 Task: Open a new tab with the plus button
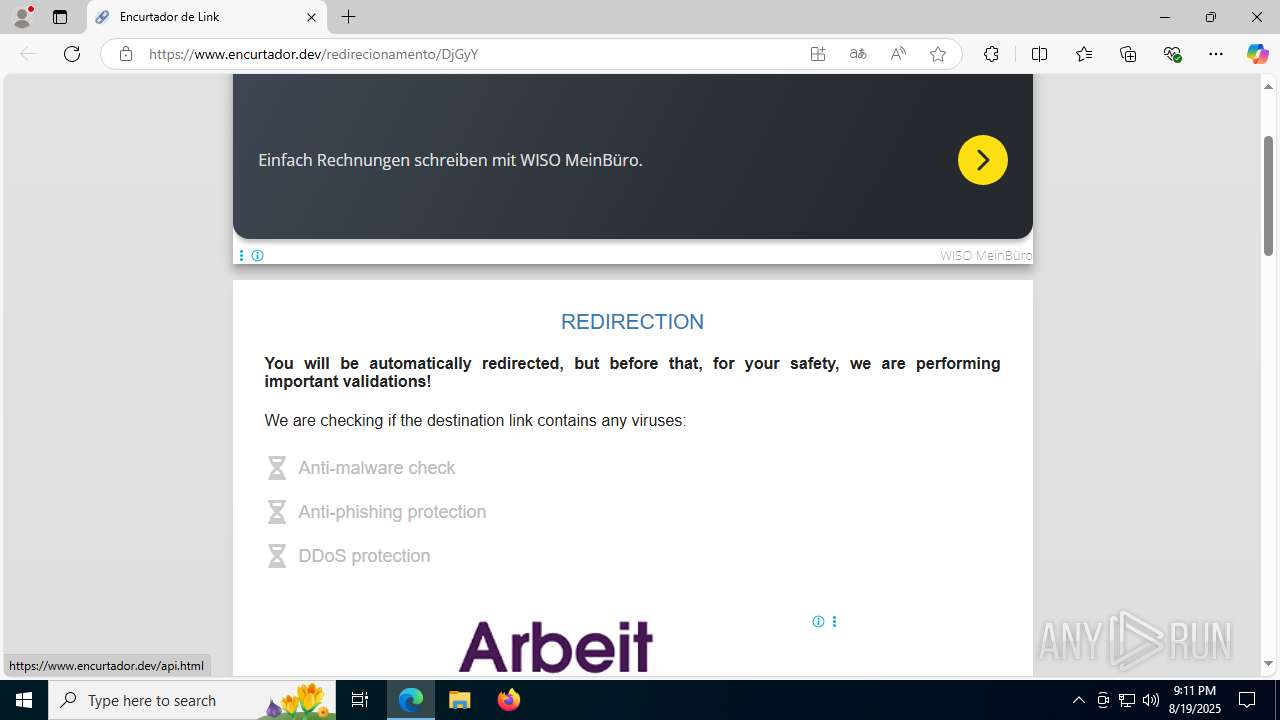coord(348,17)
